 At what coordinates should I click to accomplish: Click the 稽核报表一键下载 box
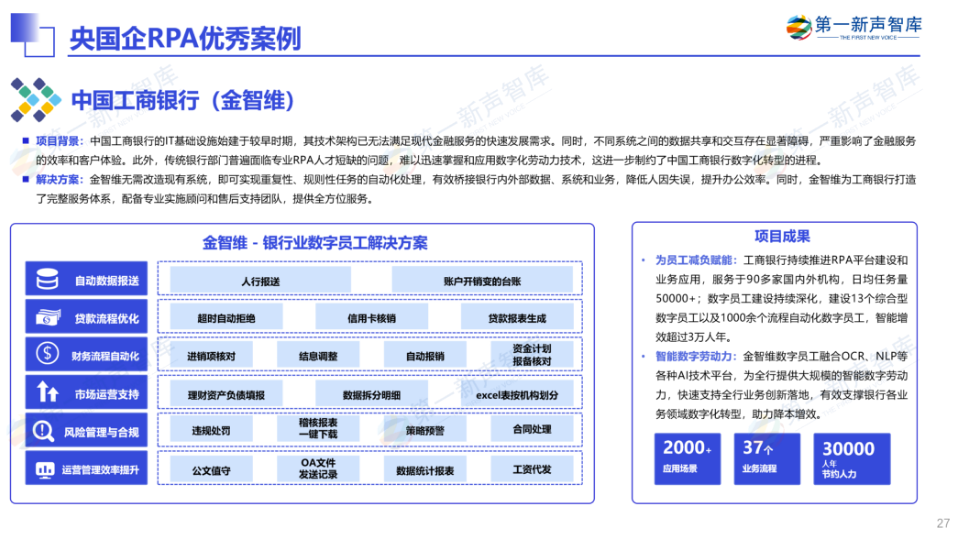point(318,429)
